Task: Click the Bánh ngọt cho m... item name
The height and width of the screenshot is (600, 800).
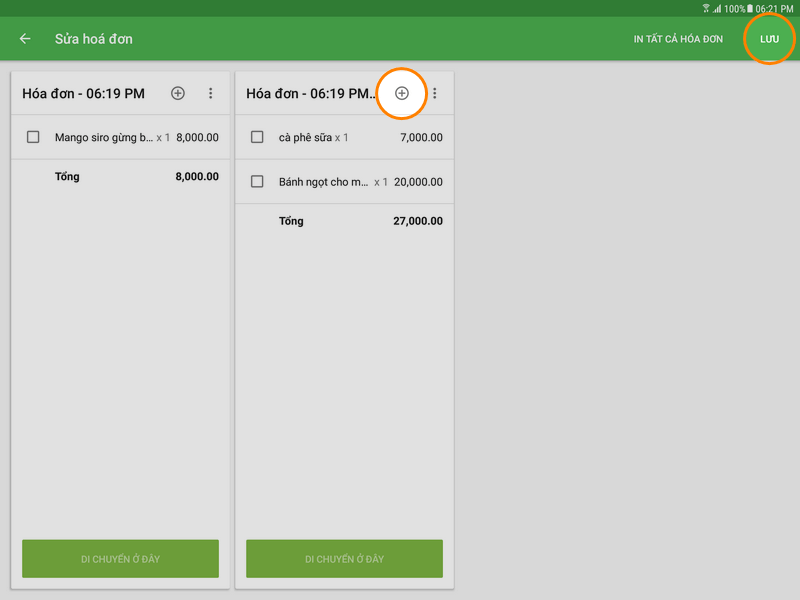Action: [323, 182]
